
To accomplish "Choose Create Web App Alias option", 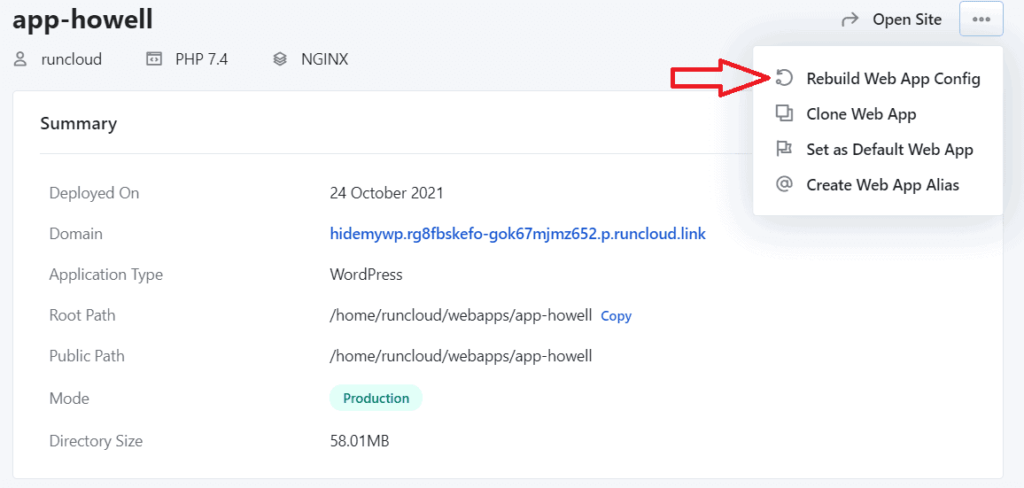I will pyautogui.click(x=882, y=184).
